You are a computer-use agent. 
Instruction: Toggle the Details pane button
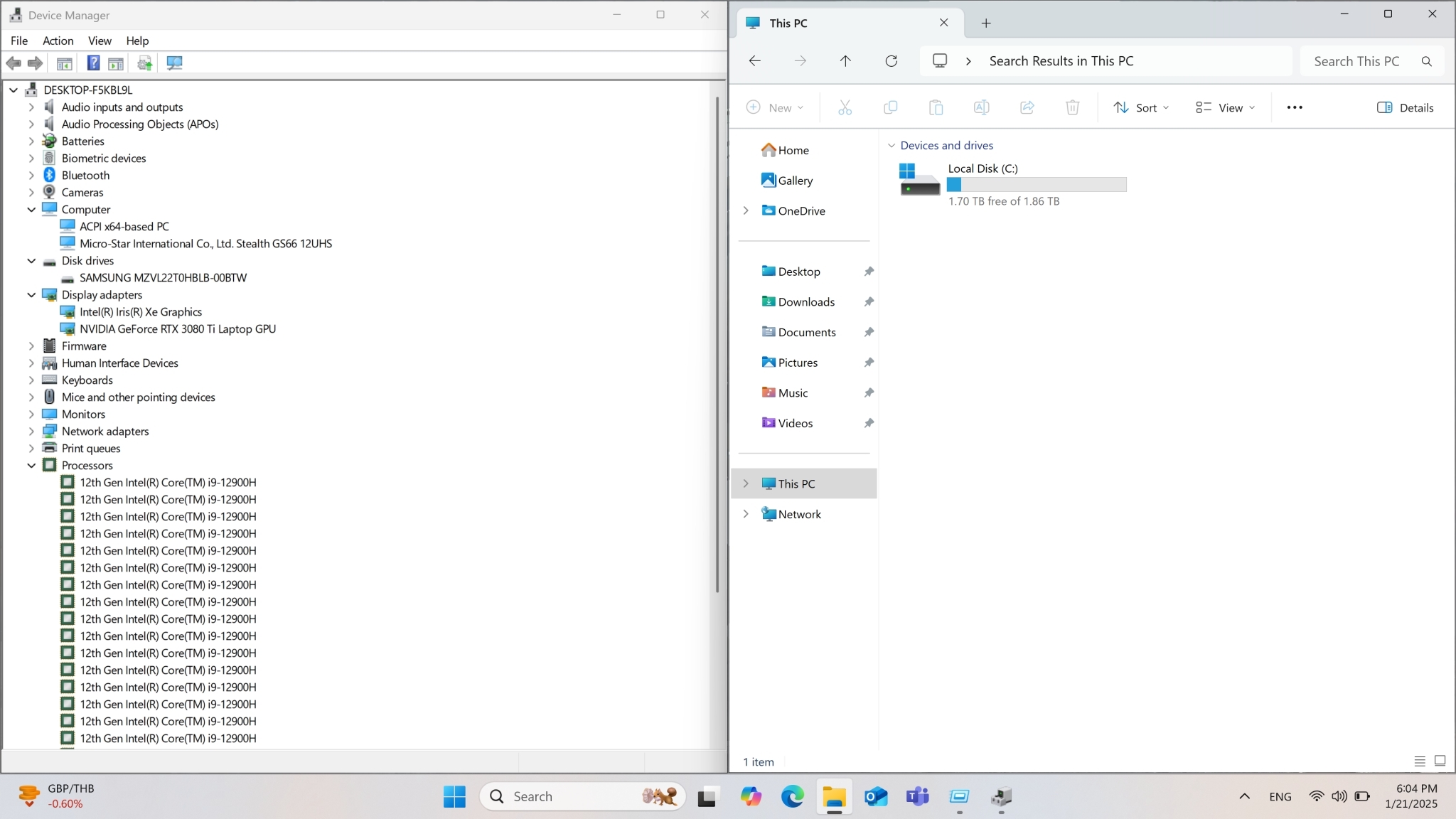coord(1405,108)
